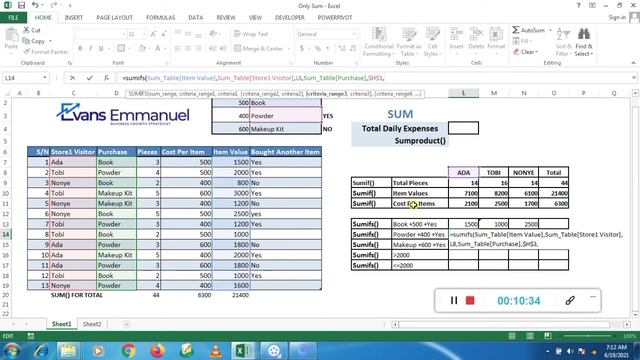Switch to the DATA tab
640x360 pixels.
[196, 18]
